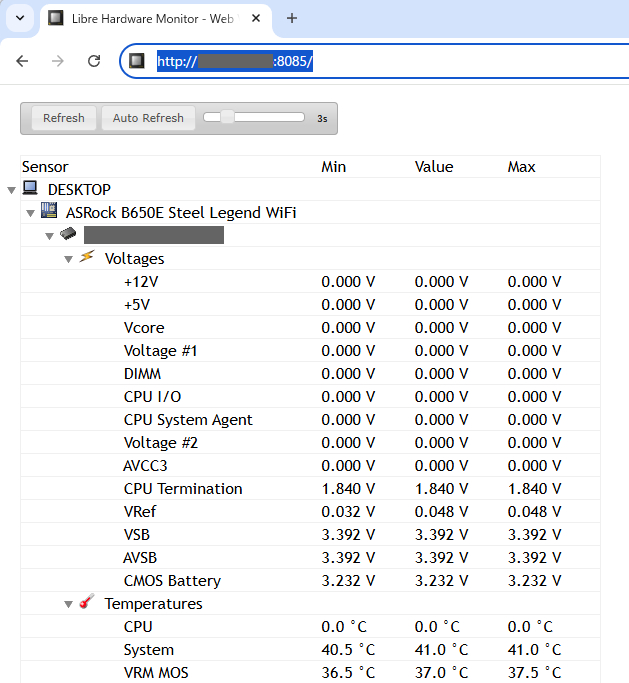Collapse the ASRock B650E Steel Legend node

pos(30,213)
